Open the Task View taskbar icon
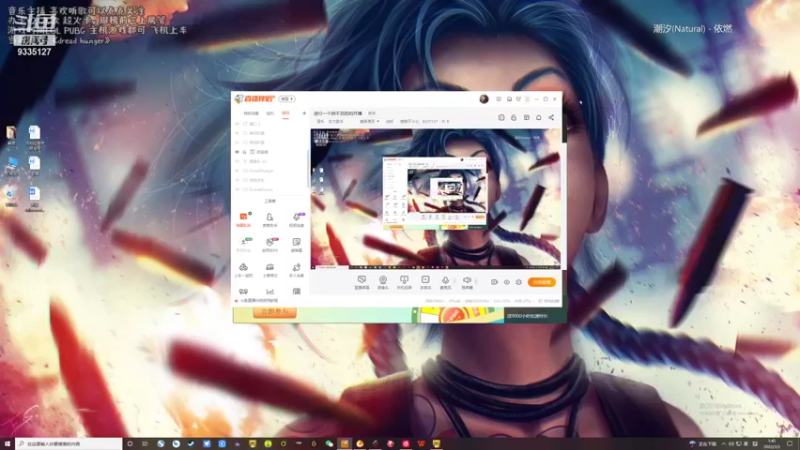This screenshot has width=800, height=450. click(x=145, y=444)
